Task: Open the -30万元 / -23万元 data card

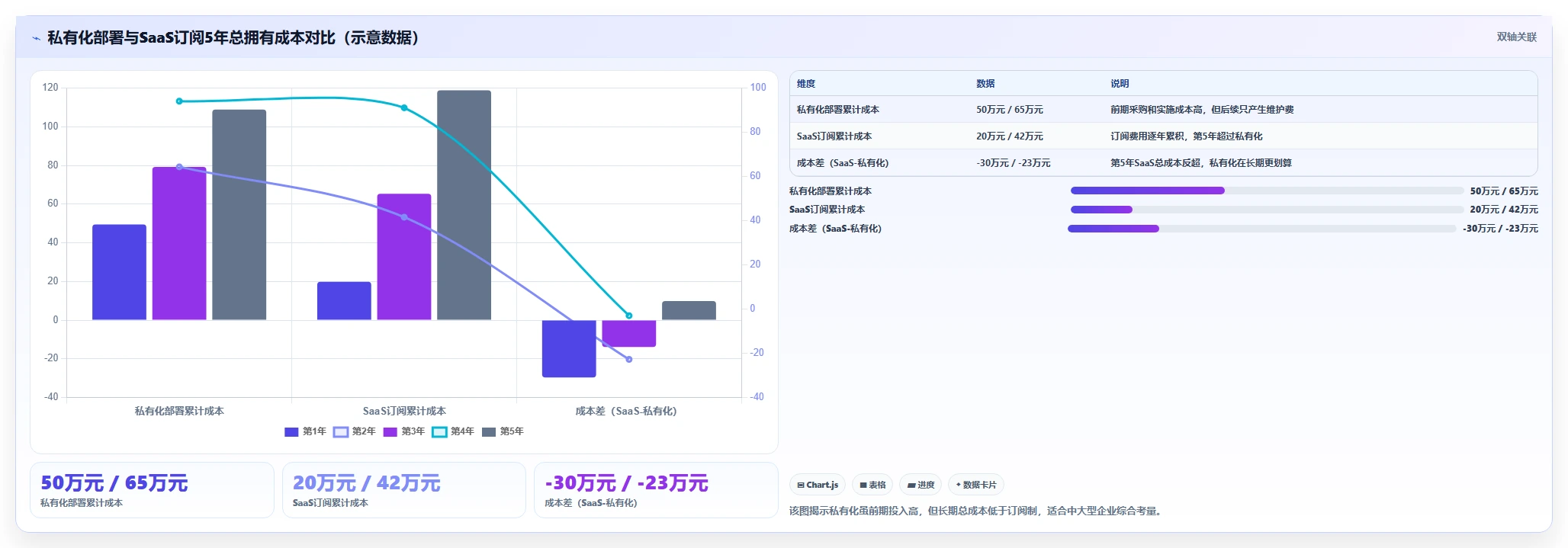Action: (656, 490)
